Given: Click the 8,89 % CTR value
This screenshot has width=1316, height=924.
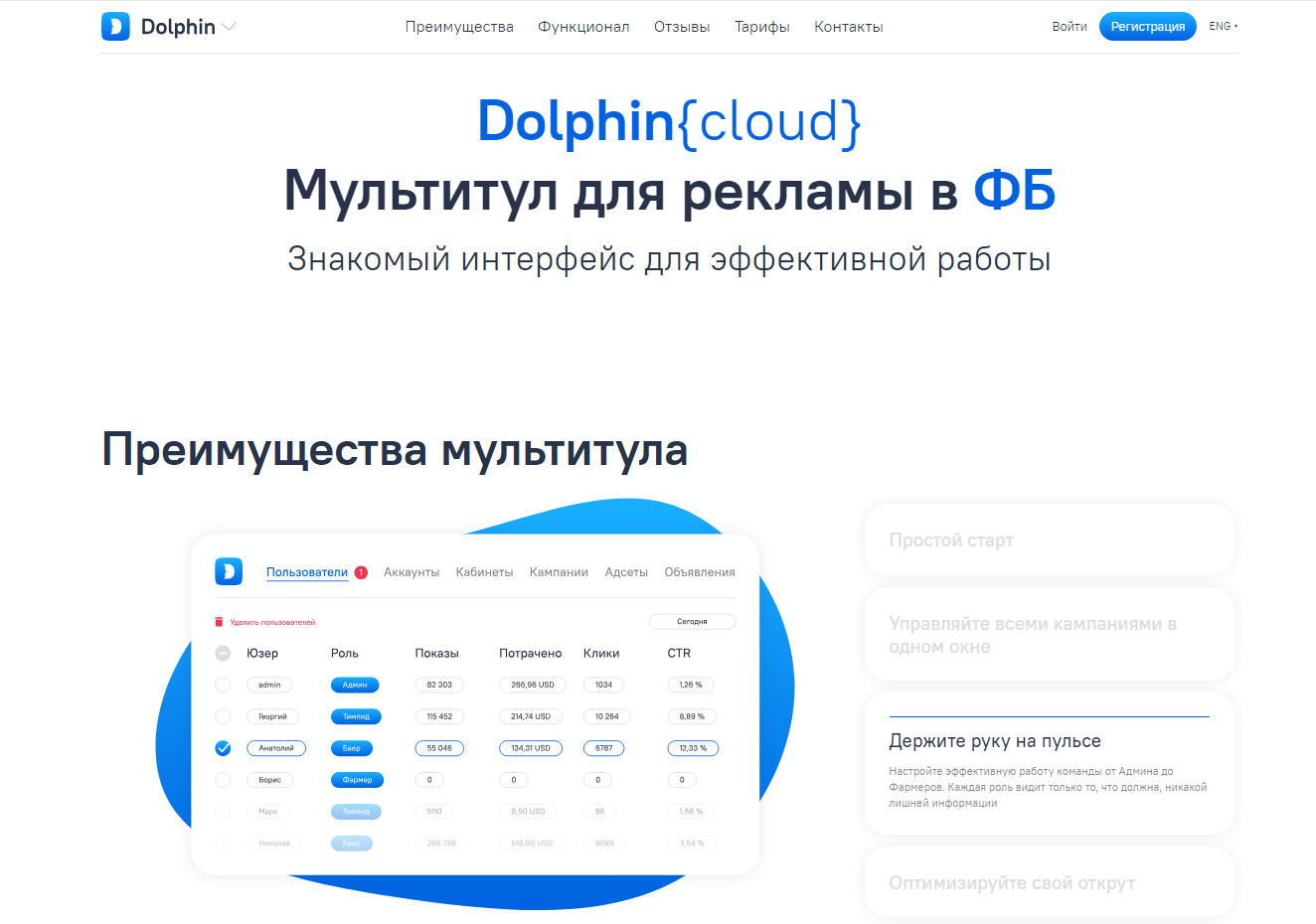Looking at the screenshot, I should pyautogui.click(x=692, y=716).
